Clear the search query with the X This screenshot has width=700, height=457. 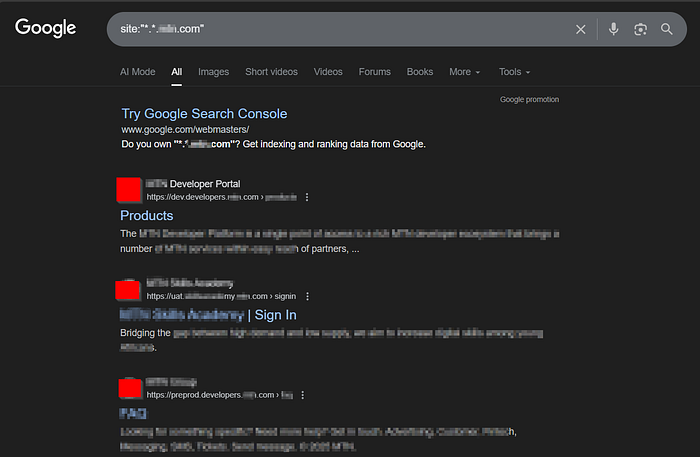pos(580,29)
